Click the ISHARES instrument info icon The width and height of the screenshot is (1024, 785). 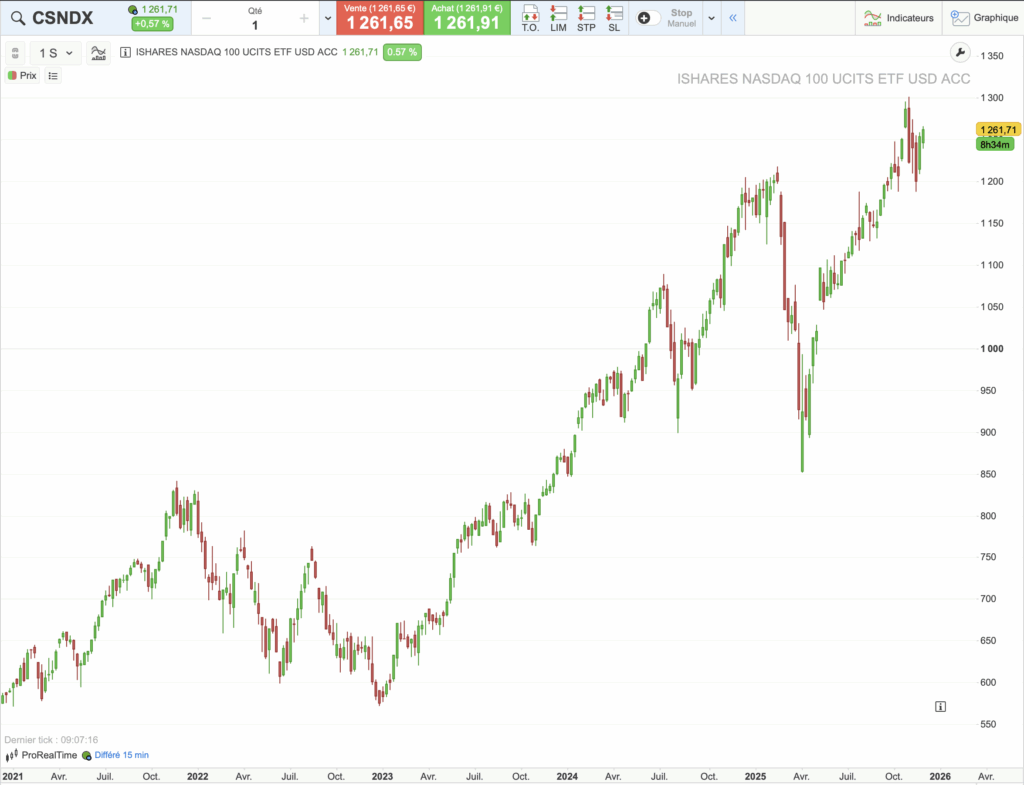[x=124, y=53]
